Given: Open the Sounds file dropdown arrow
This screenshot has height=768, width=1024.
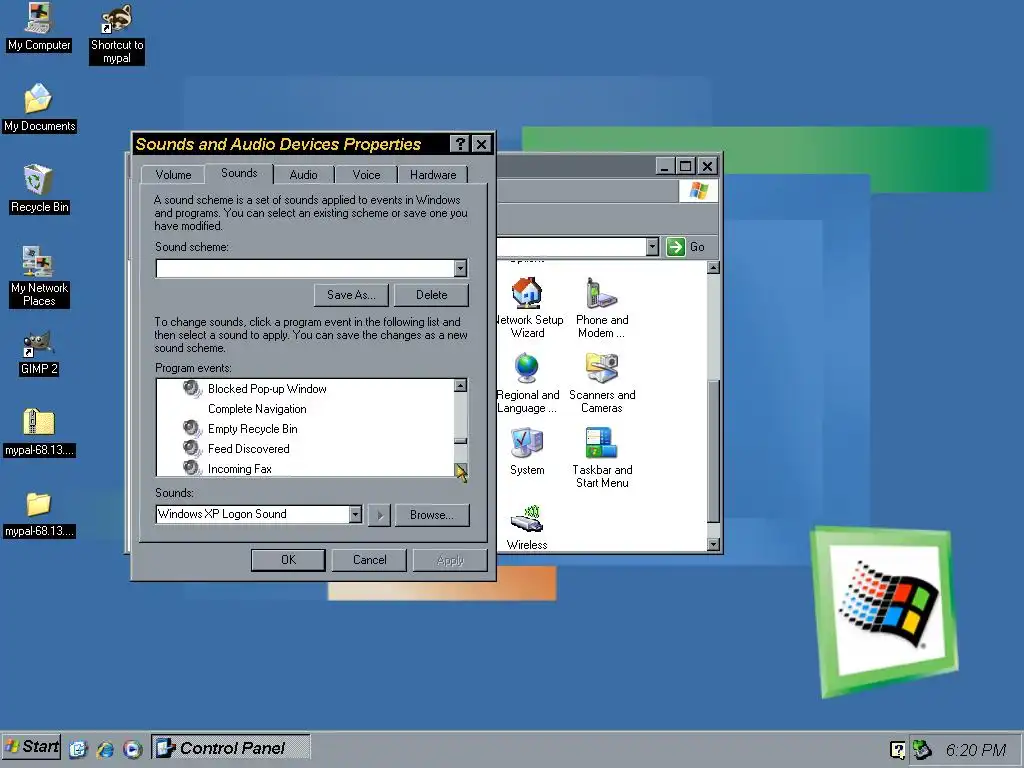Looking at the screenshot, I should click(x=355, y=515).
